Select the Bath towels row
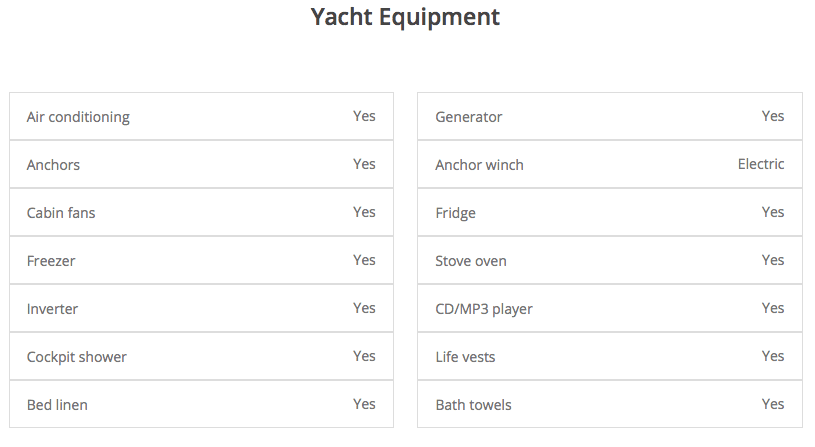 tap(609, 405)
